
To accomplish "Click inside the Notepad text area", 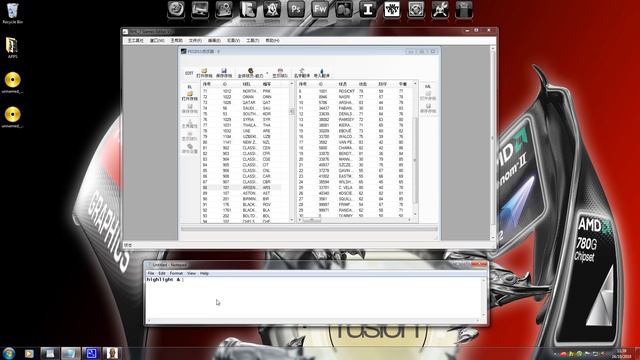I will 313,298.
